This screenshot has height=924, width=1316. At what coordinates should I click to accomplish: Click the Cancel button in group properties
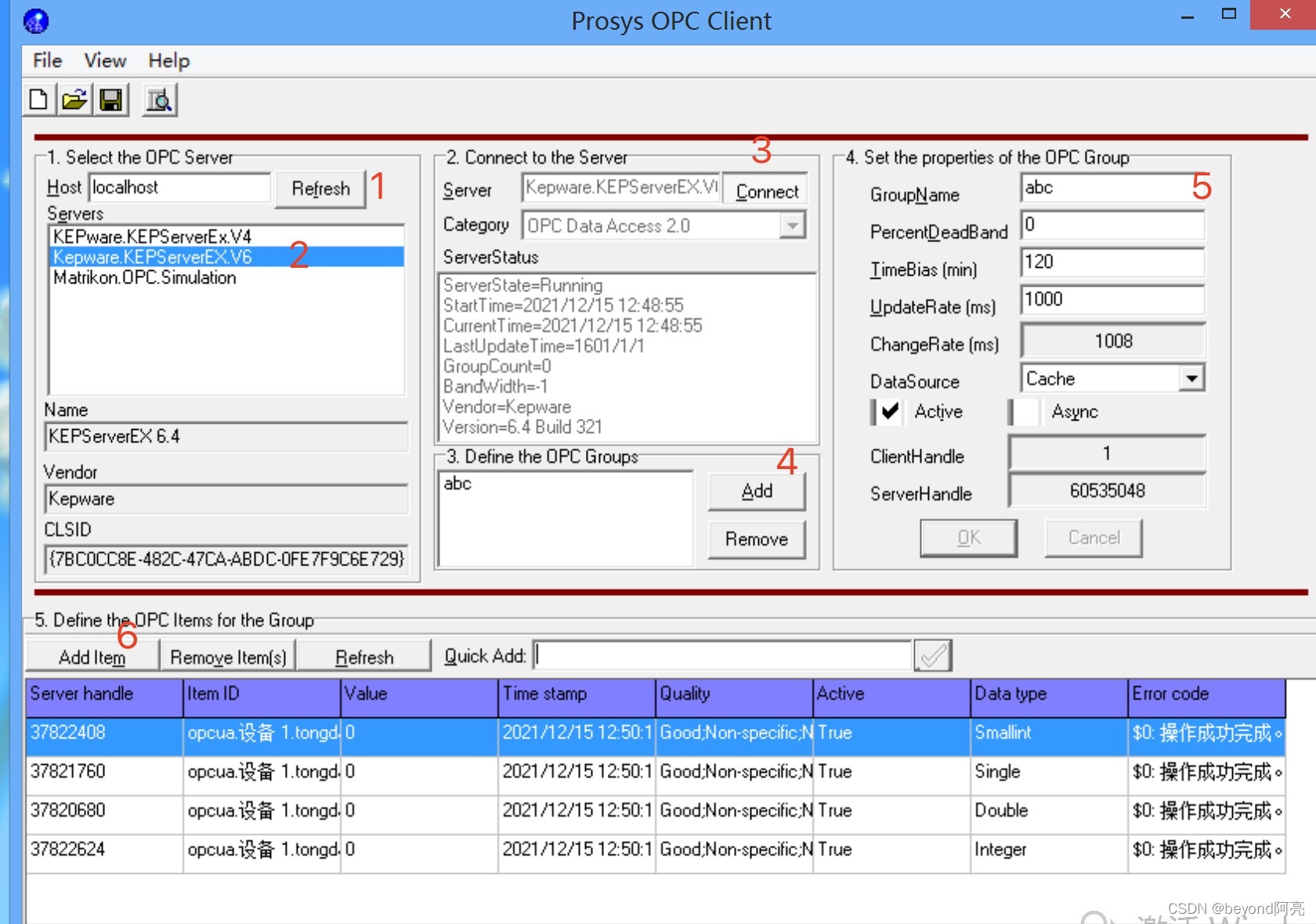pyautogui.click(x=1094, y=538)
